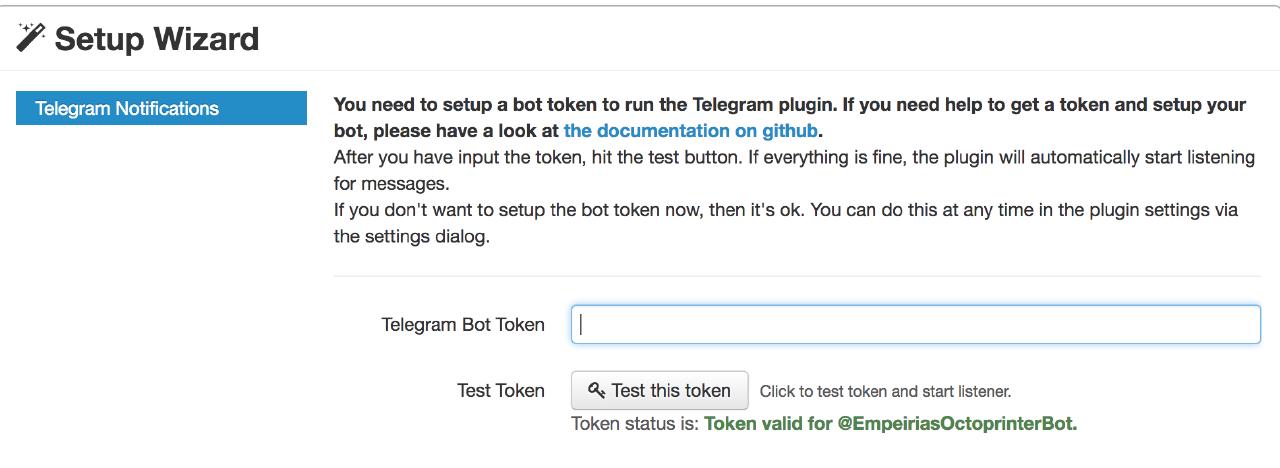Focus the Telegram Bot Token input field
1280x468 pixels.
click(915, 325)
